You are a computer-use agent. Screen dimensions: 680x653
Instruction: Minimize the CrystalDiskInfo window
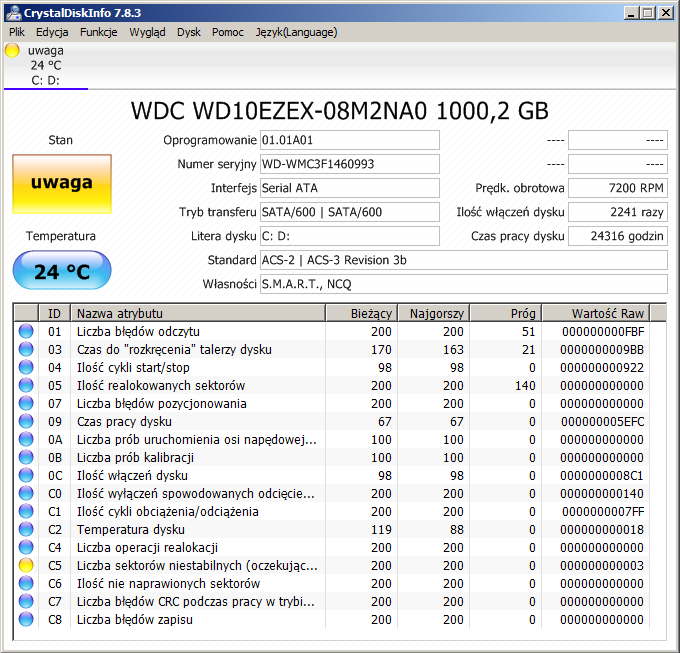click(x=631, y=13)
